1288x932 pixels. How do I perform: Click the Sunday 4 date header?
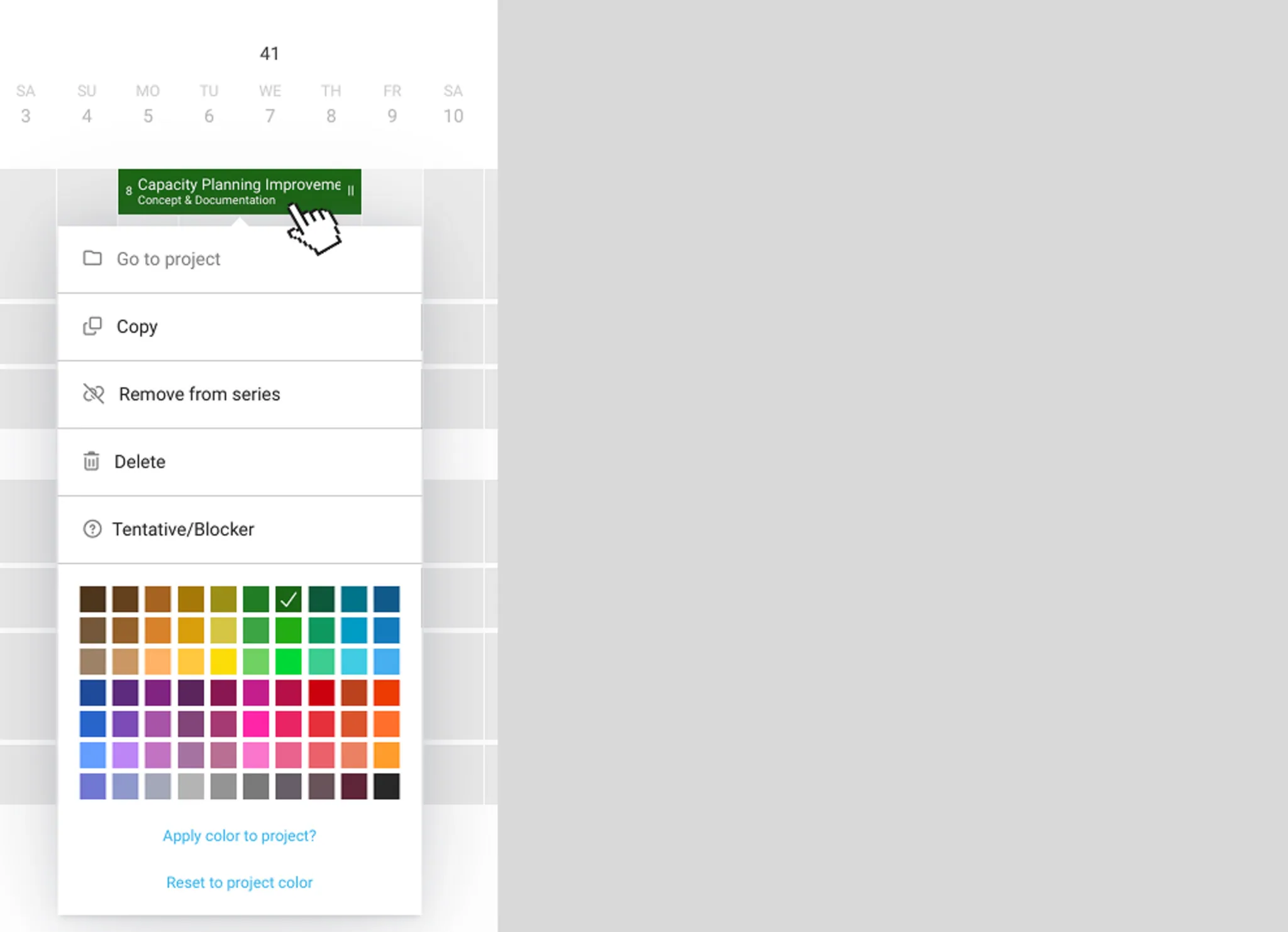87,104
